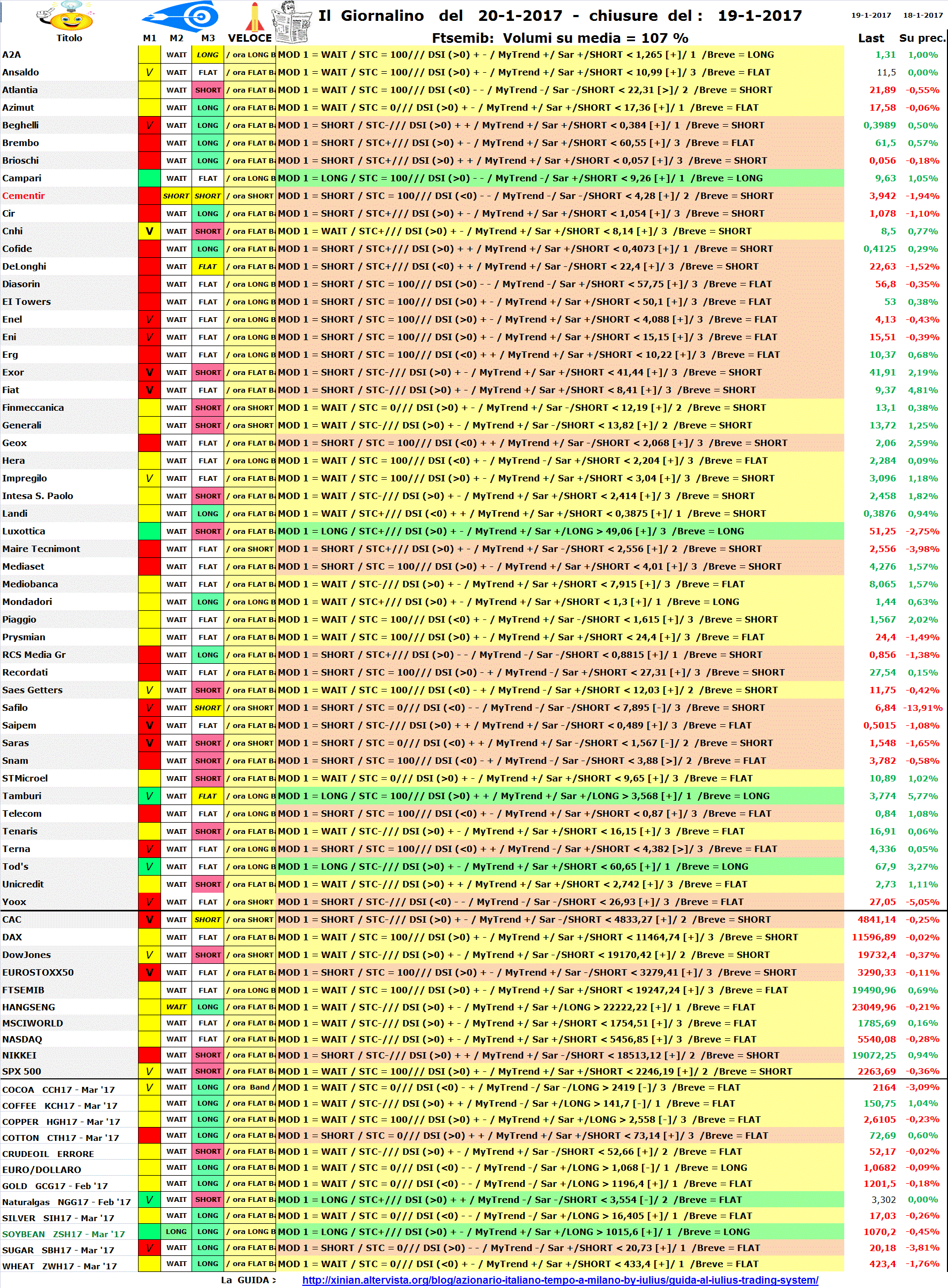This screenshot has width=948, height=1288.
Task: Select the RCS Media Gr stock name
Action: click(x=34, y=655)
